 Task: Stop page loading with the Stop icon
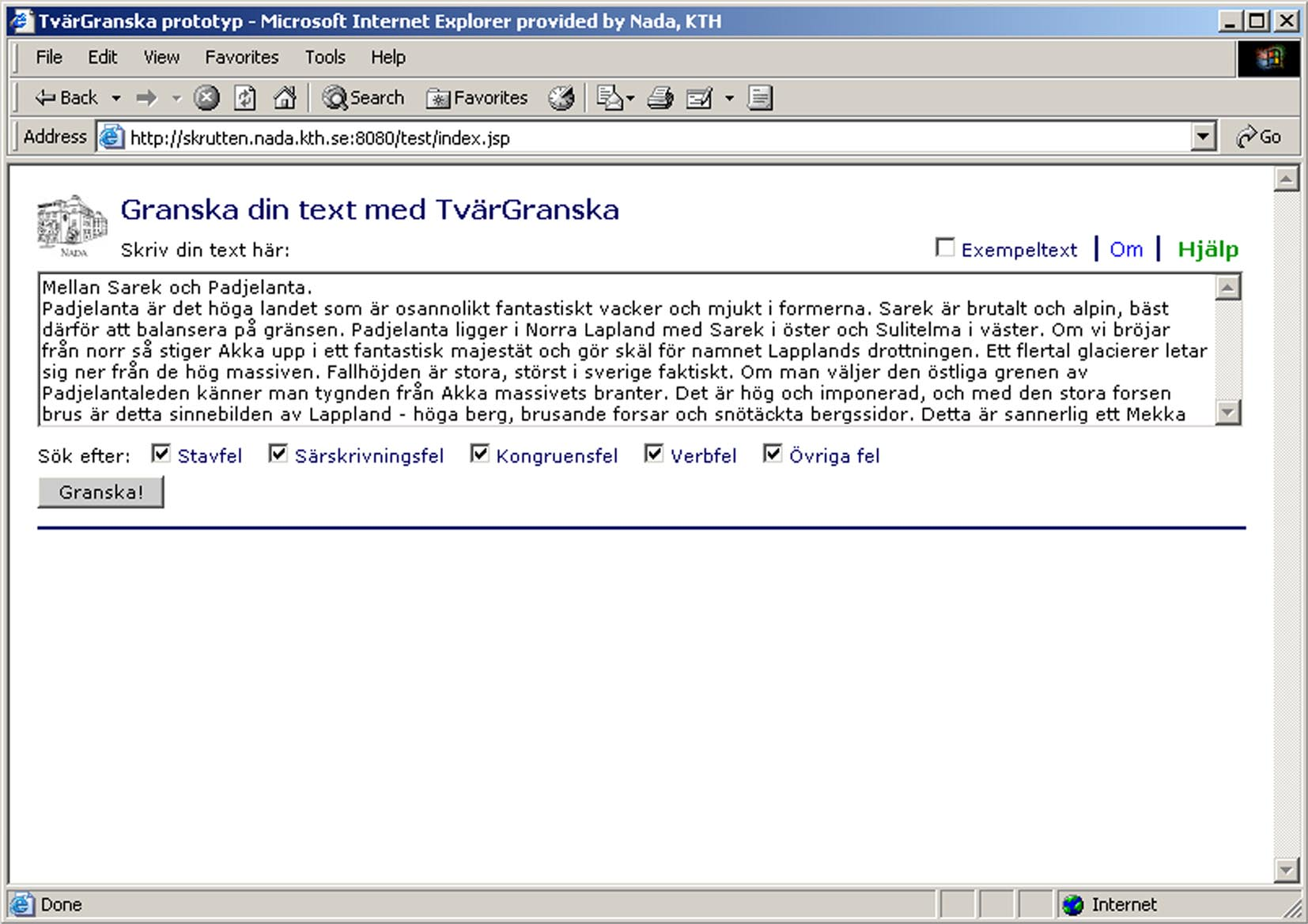[206, 98]
